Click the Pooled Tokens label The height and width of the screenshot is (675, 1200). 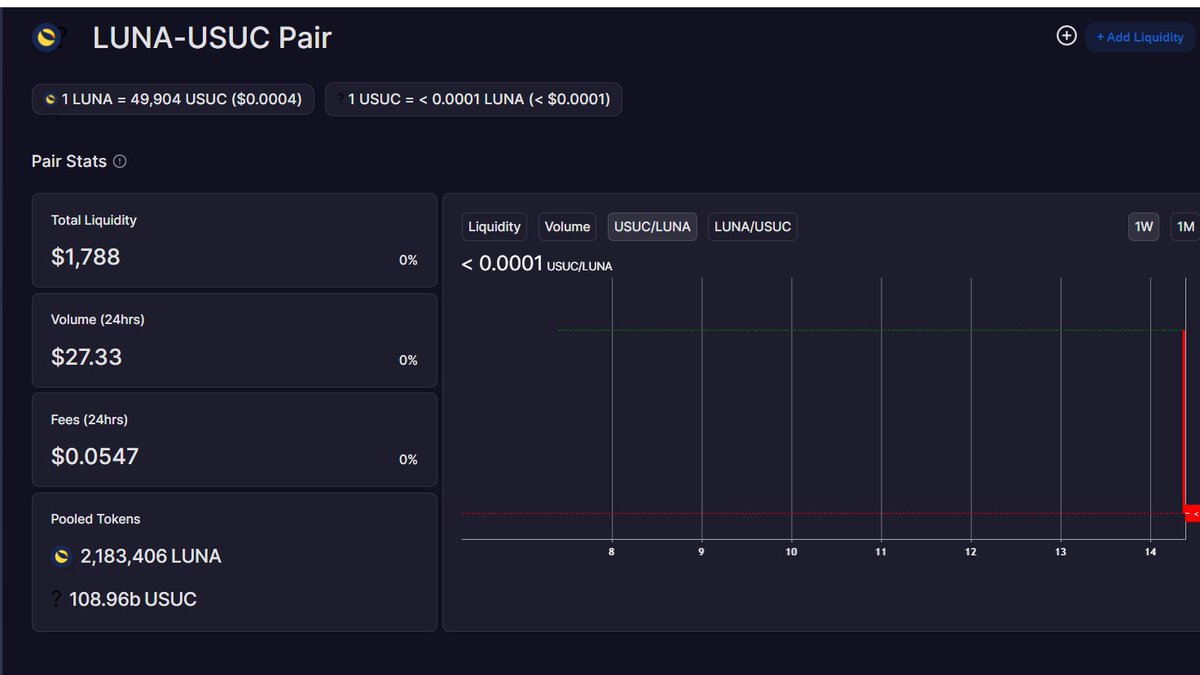click(x=96, y=519)
